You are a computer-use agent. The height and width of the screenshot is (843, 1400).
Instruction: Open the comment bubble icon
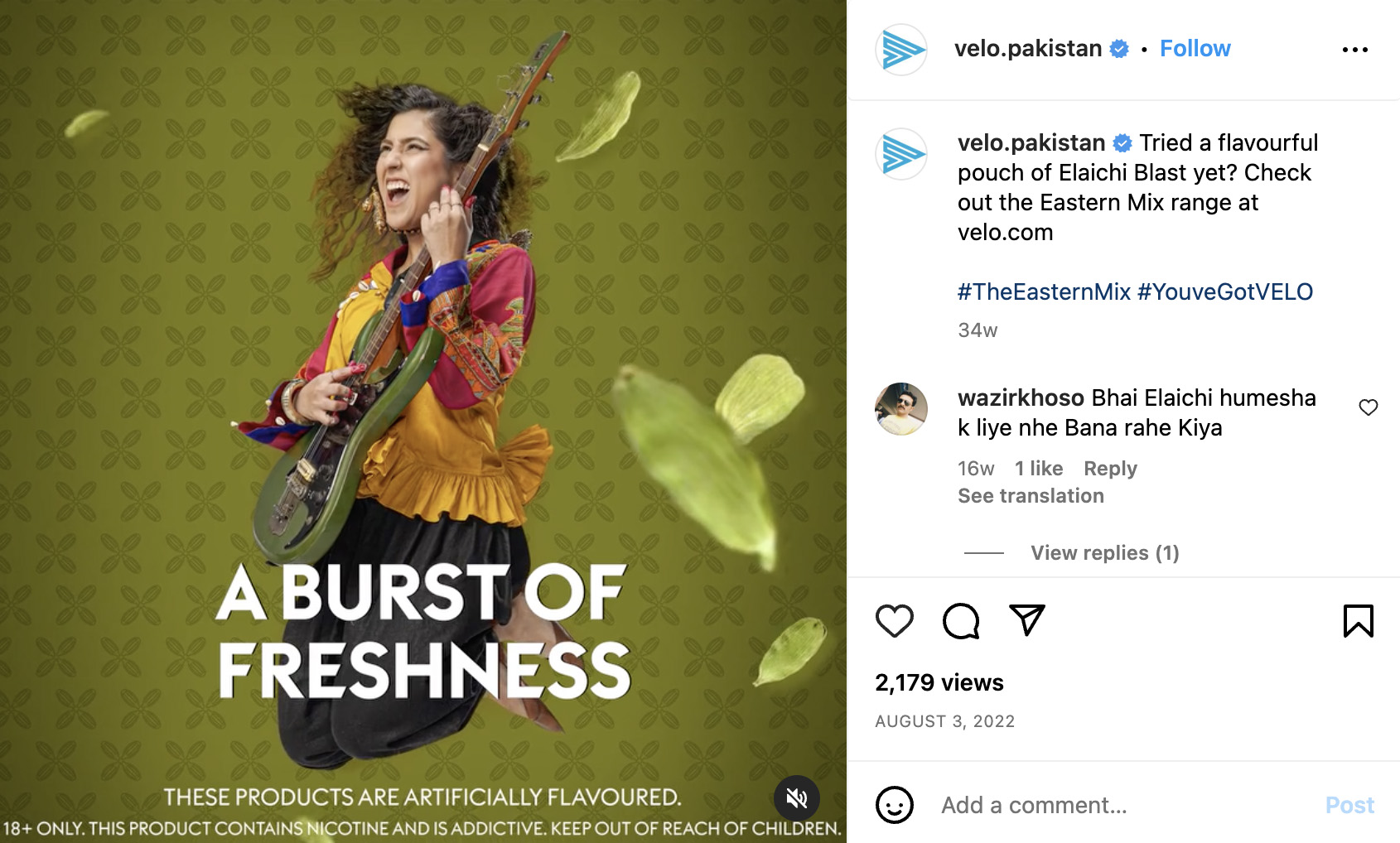961,621
